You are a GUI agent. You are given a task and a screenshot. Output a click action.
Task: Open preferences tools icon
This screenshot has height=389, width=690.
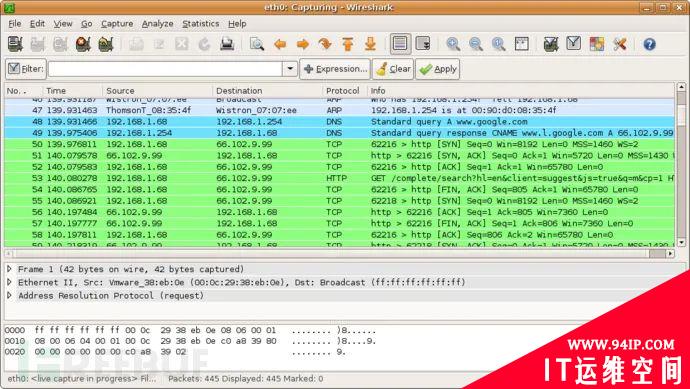pos(620,44)
